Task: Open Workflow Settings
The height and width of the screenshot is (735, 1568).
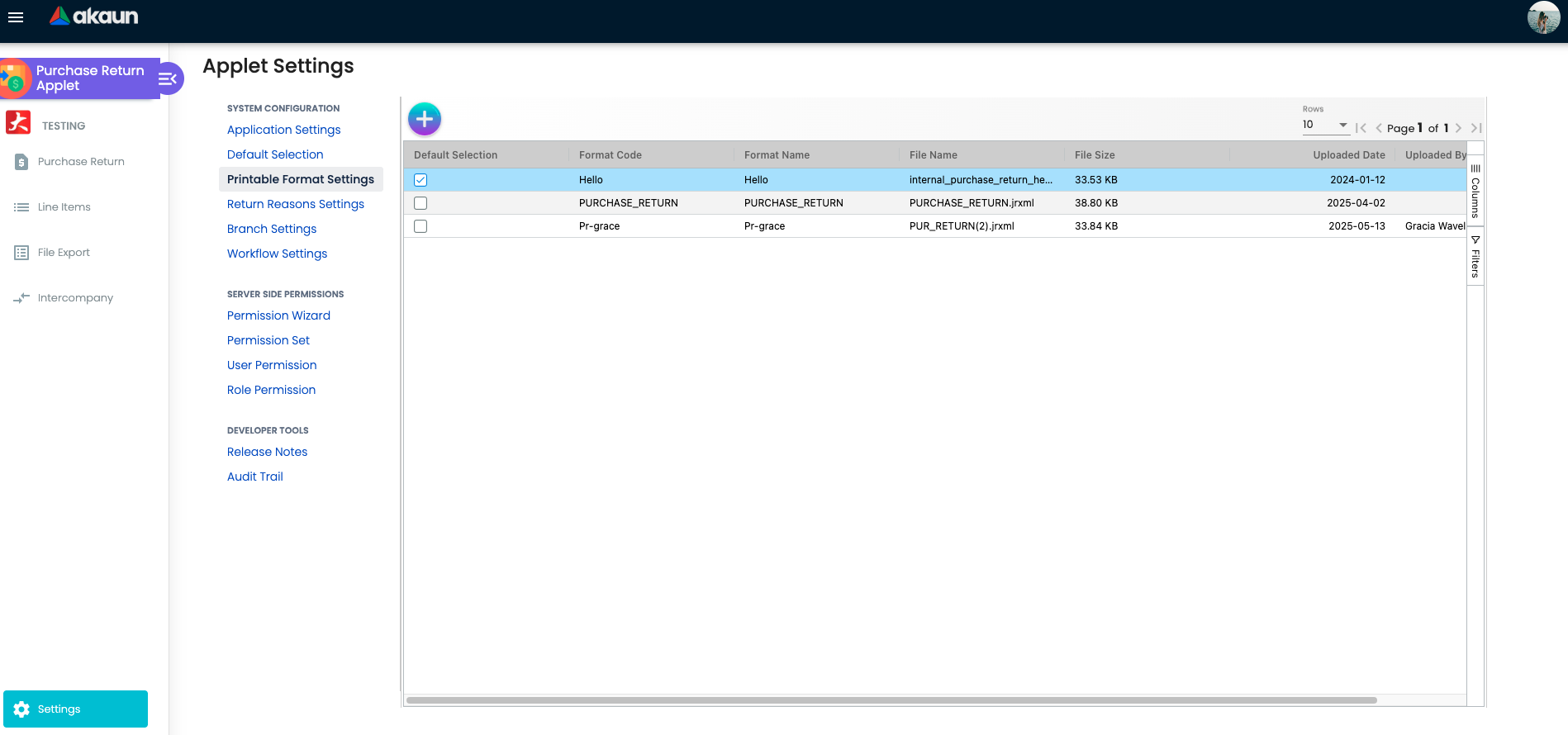Action: pos(277,254)
